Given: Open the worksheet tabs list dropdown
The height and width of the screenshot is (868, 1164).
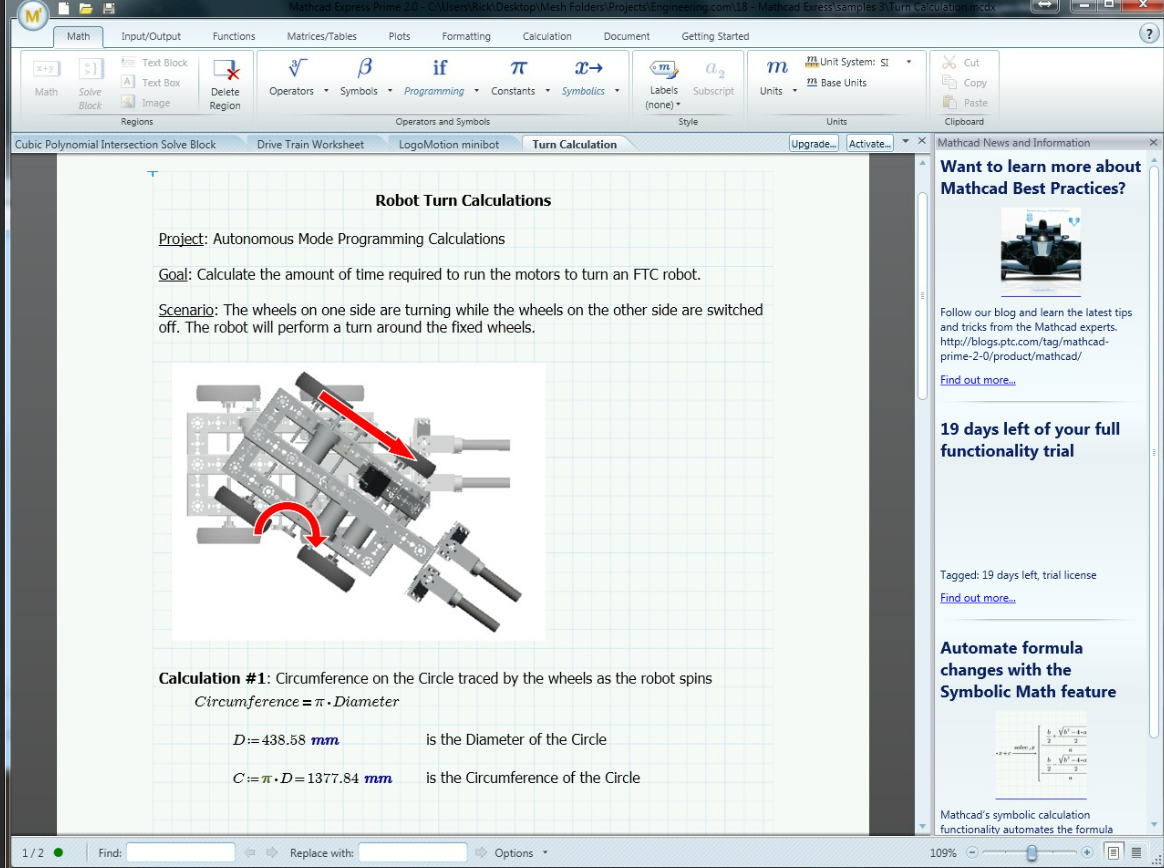Looking at the screenshot, I should pos(906,141).
